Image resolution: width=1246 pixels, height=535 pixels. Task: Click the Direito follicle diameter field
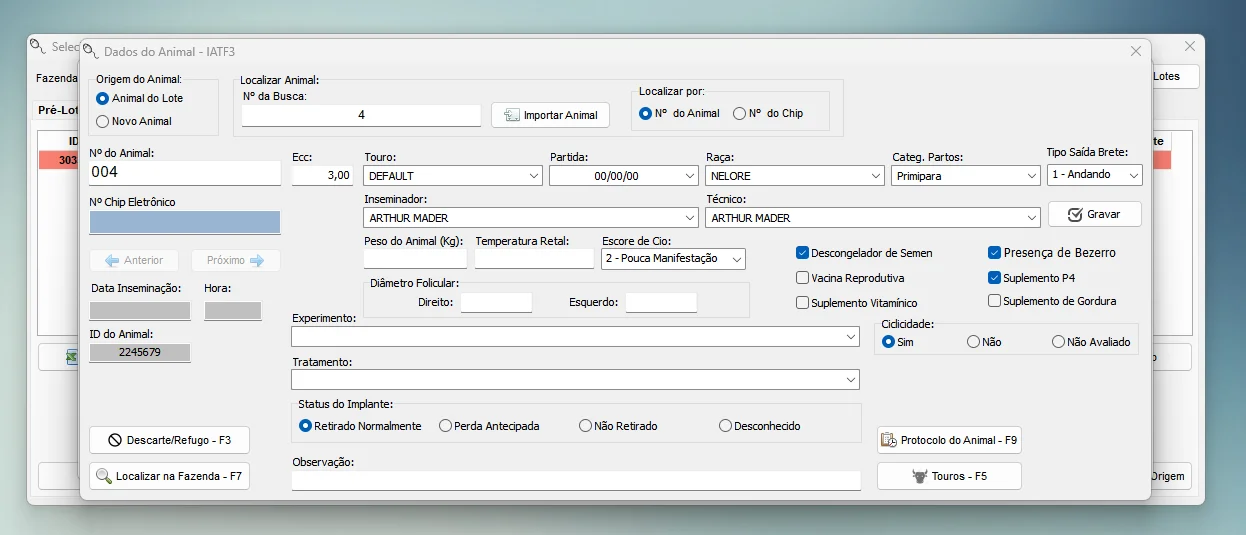click(496, 302)
